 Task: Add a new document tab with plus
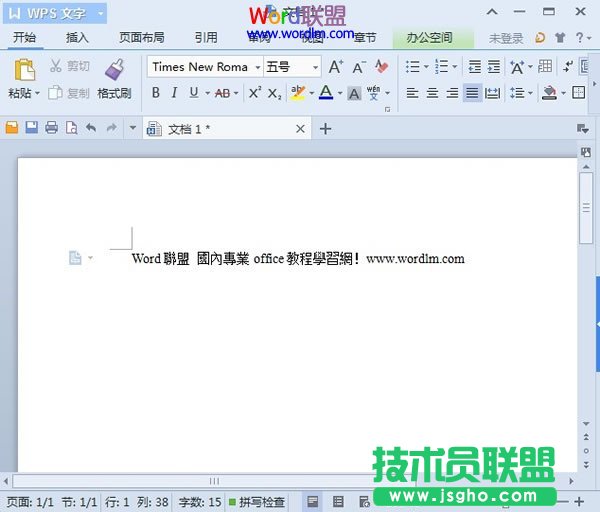click(325, 129)
